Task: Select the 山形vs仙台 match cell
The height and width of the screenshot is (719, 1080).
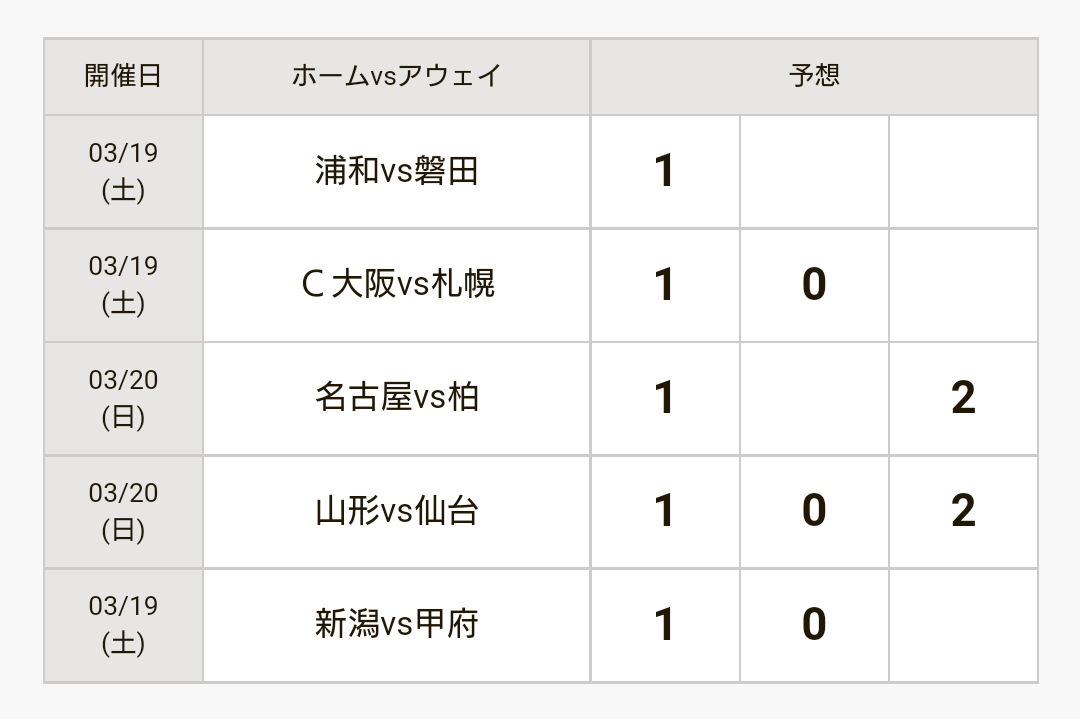Action: [397, 512]
